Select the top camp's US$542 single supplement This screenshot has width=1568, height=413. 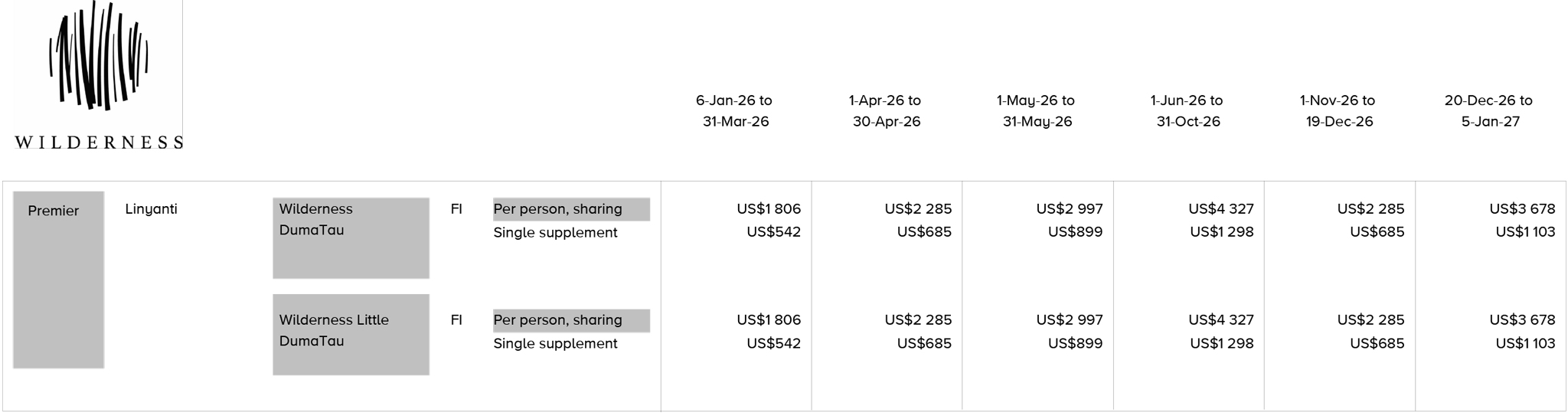773,232
